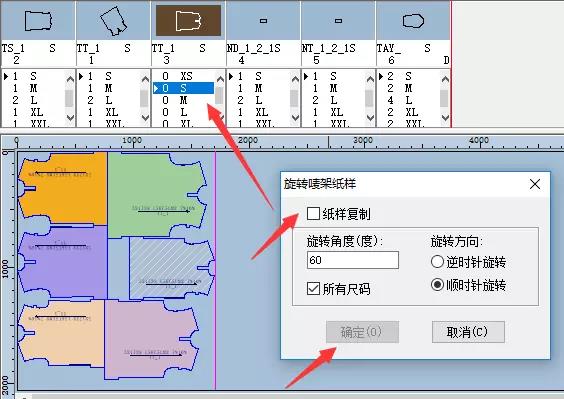Image resolution: width=564 pixels, height=399 pixels.
Task: Select the peach pattern piece on marker
Action: (x=62, y=334)
